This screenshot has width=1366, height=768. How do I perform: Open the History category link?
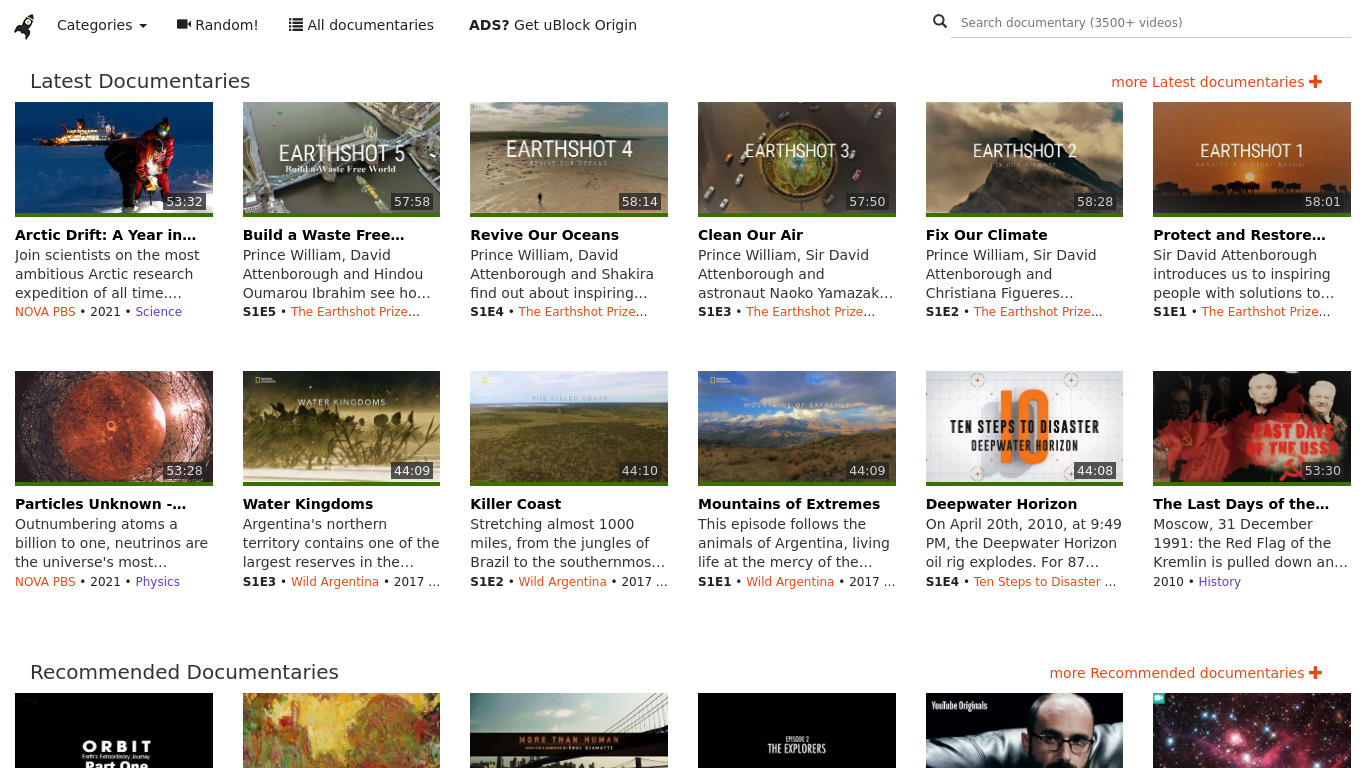point(1220,582)
